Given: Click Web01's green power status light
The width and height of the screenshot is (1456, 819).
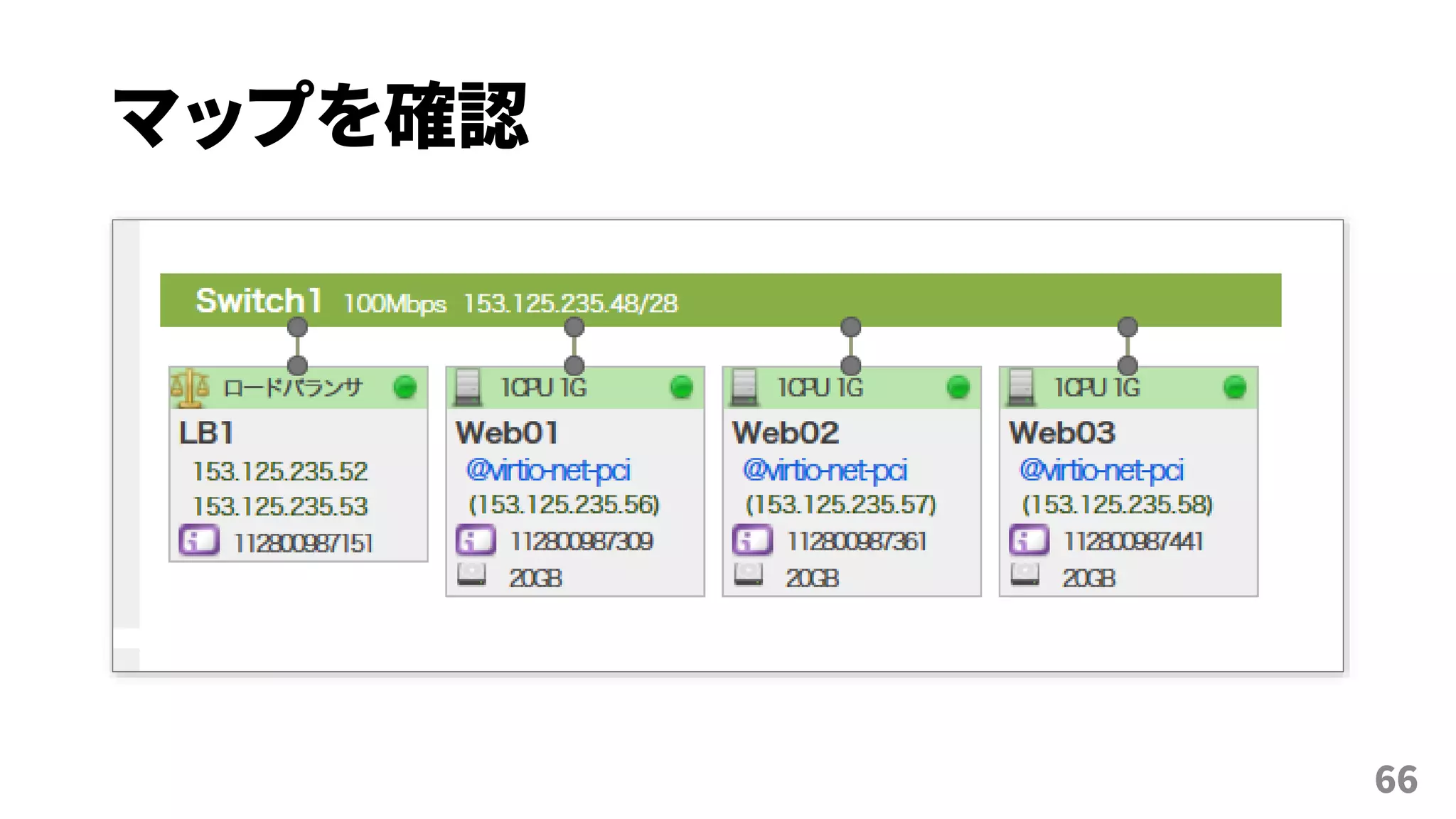Looking at the screenshot, I should tap(681, 387).
